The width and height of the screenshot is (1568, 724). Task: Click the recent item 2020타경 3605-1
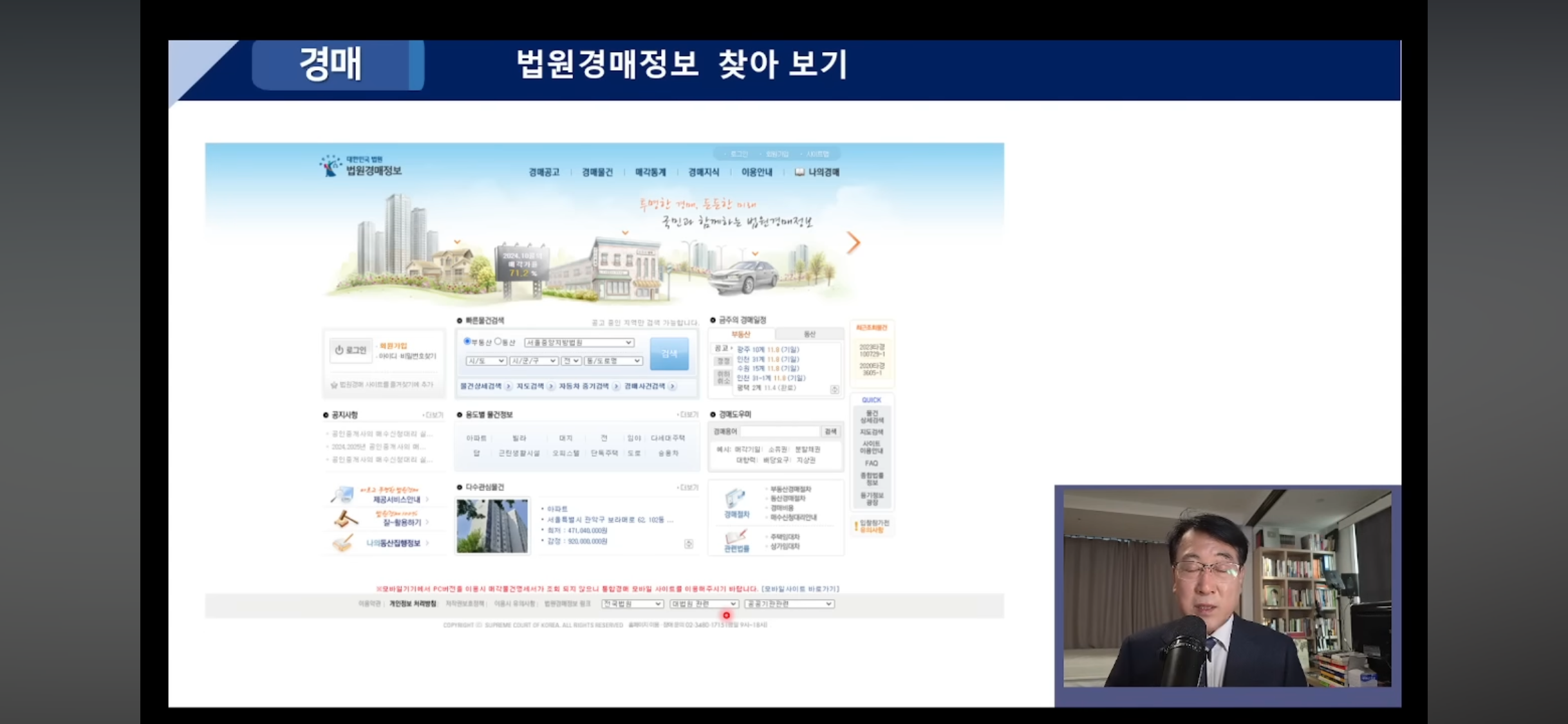[x=872, y=369]
